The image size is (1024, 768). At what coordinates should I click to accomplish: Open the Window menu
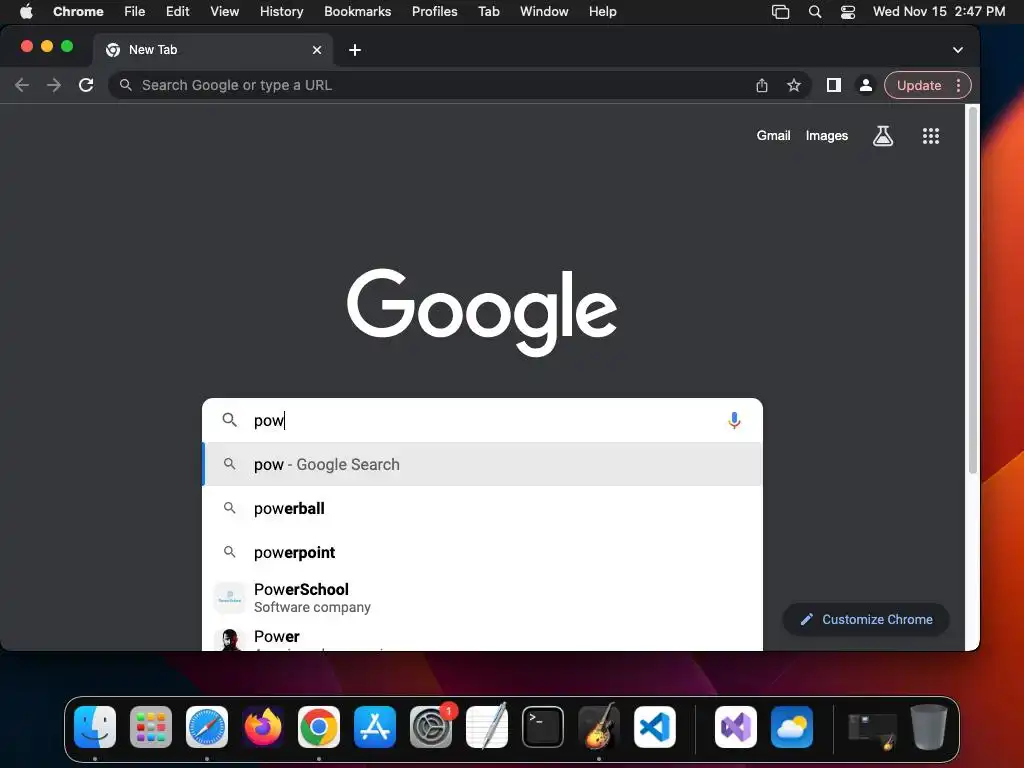point(544,12)
